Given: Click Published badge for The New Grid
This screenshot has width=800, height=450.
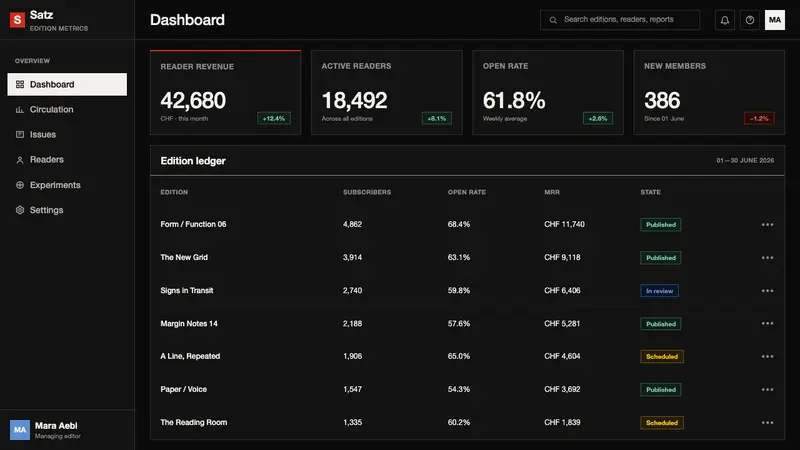Looking at the screenshot, I should pos(661,258).
